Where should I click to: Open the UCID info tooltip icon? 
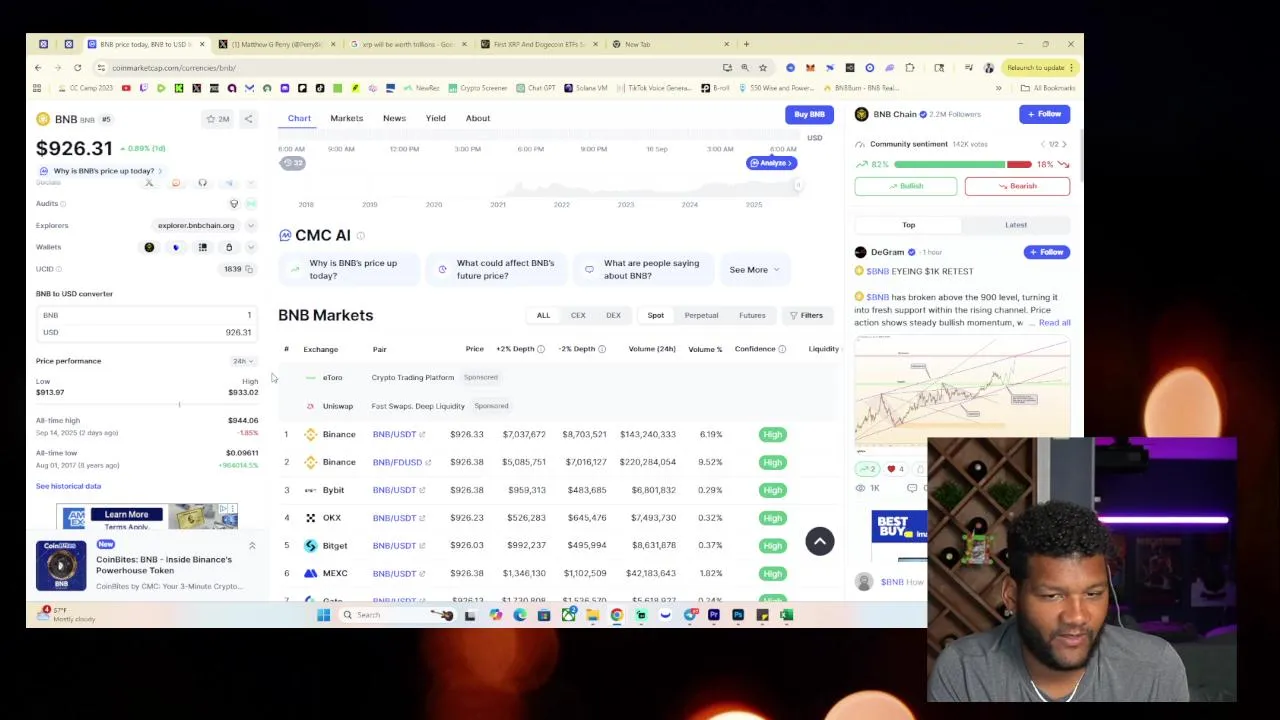click(x=59, y=269)
